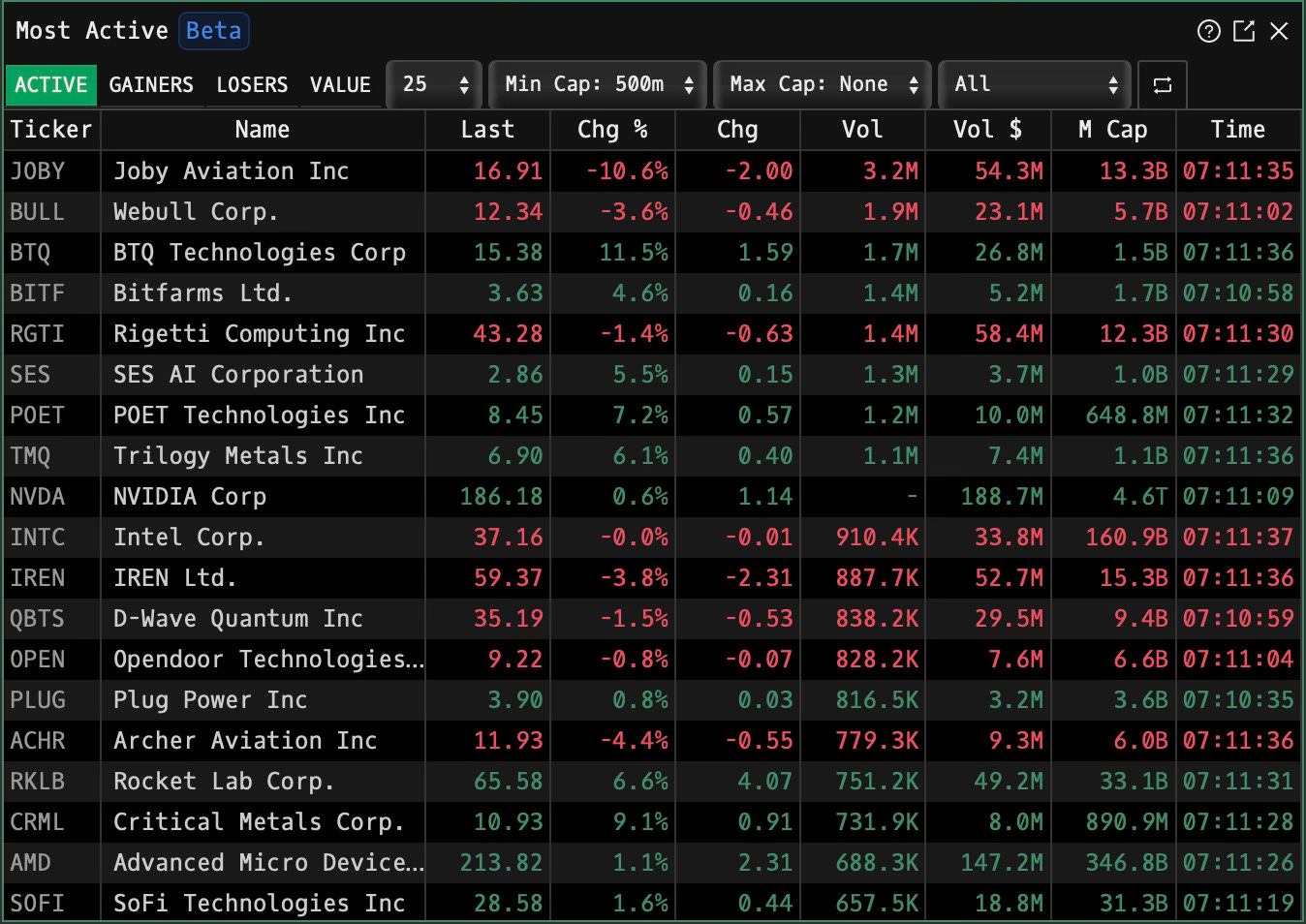
Task: Open the Max Cap: None dropdown
Action: click(x=823, y=85)
